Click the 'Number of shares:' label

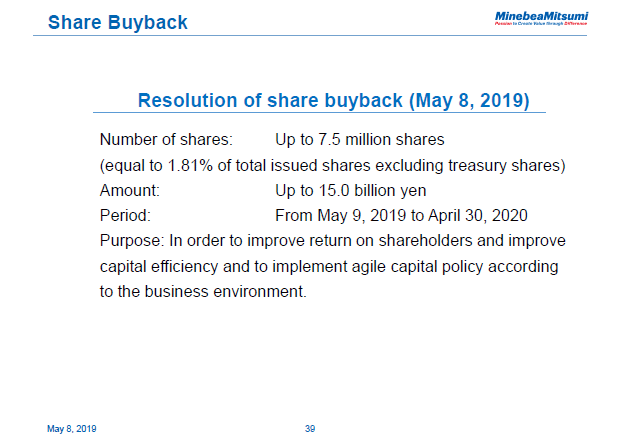tap(166, 140)
